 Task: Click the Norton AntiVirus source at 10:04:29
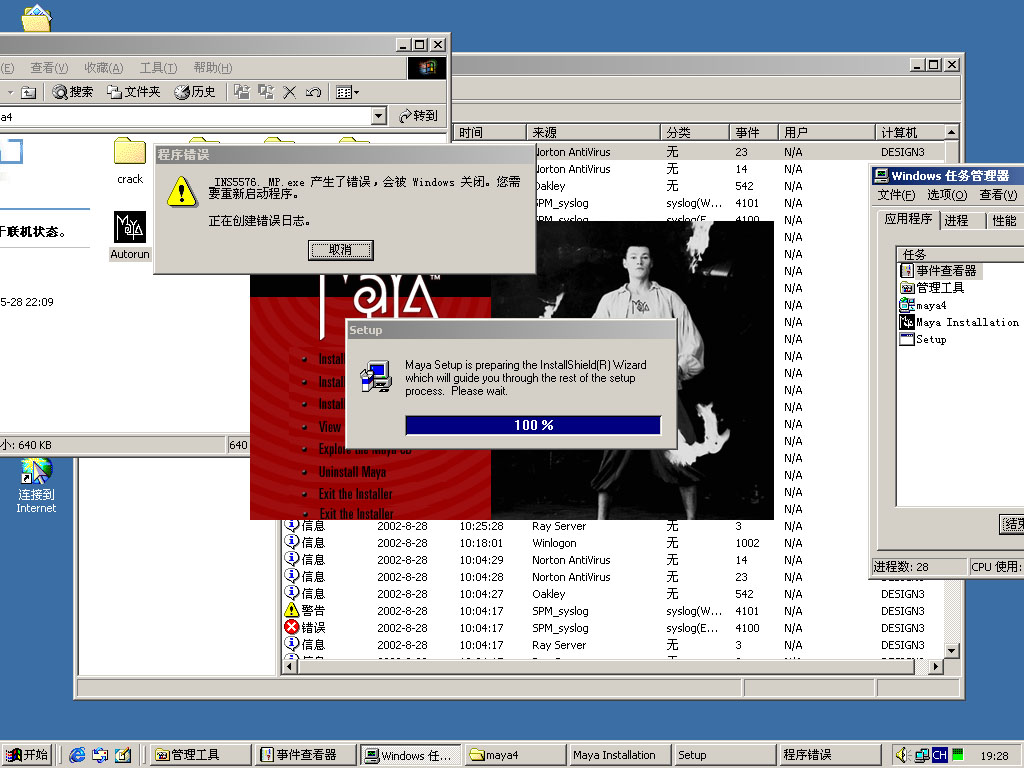pyautogui.click(x=571, y=560)
